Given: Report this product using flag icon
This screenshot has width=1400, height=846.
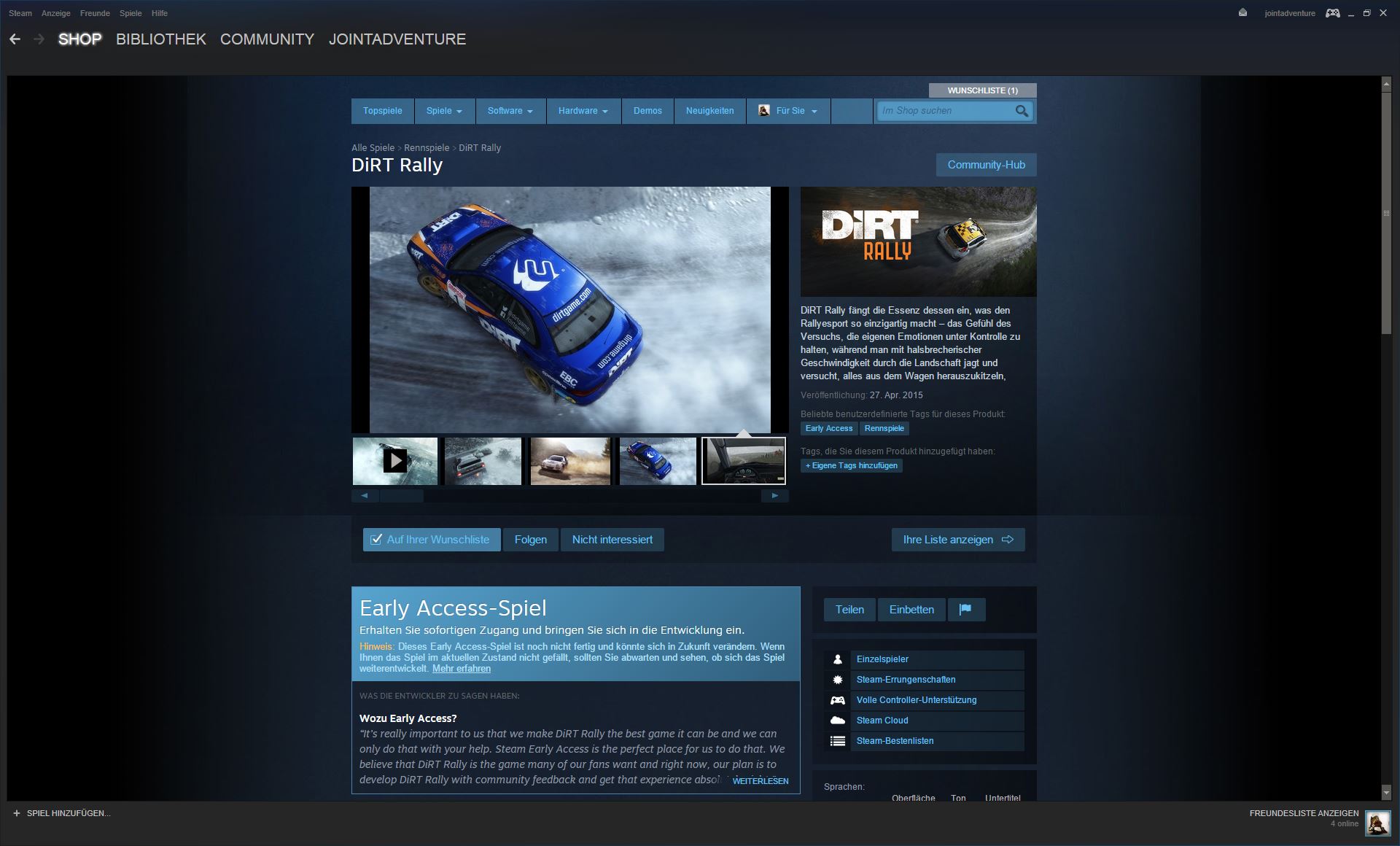Looking at the screenshot, I should [x=966, y=610].
